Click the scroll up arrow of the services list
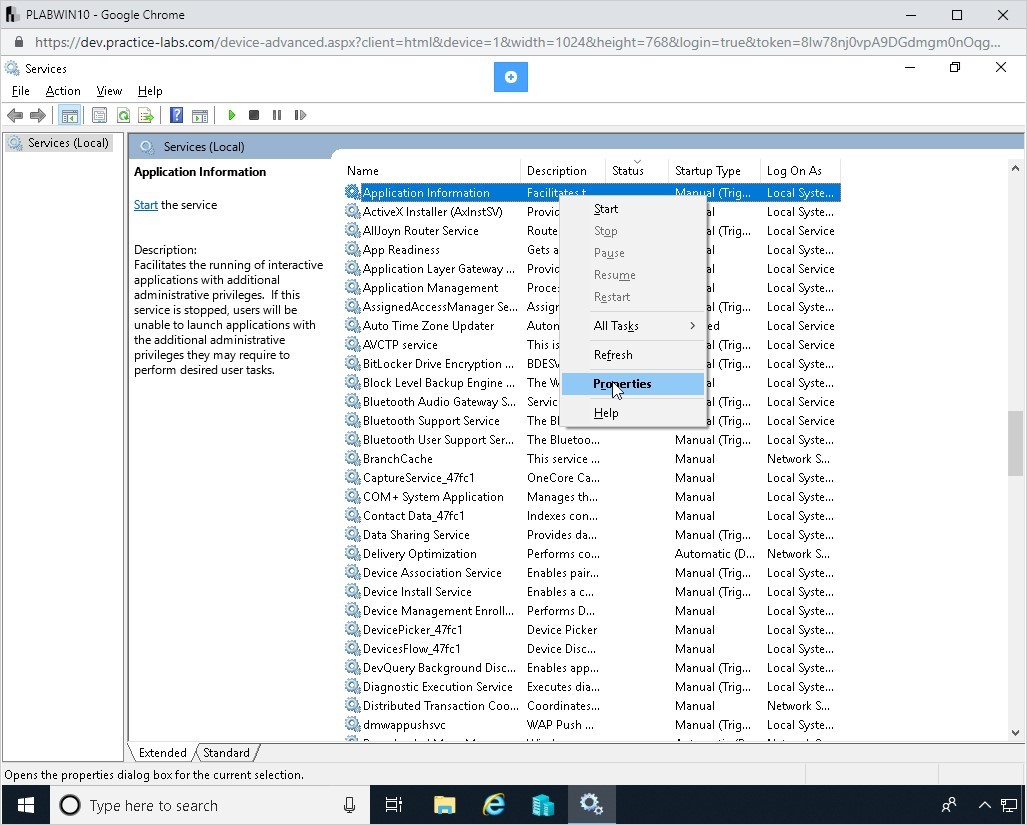The height and width of the screenshot is (825, 1027). click(1015, 169)
